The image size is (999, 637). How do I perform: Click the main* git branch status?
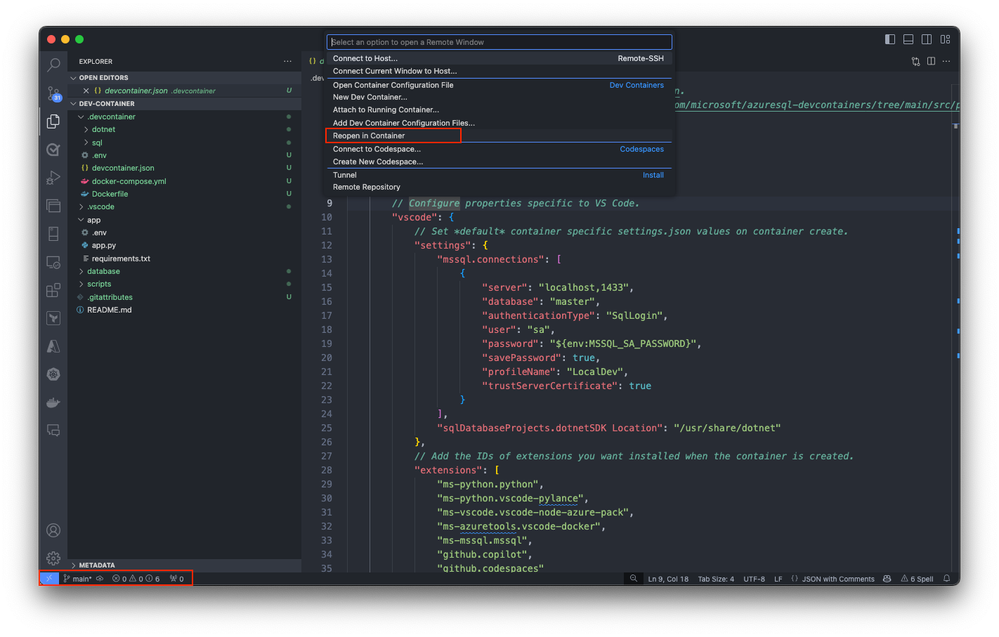pyautogui.click(x=78, y=579)
